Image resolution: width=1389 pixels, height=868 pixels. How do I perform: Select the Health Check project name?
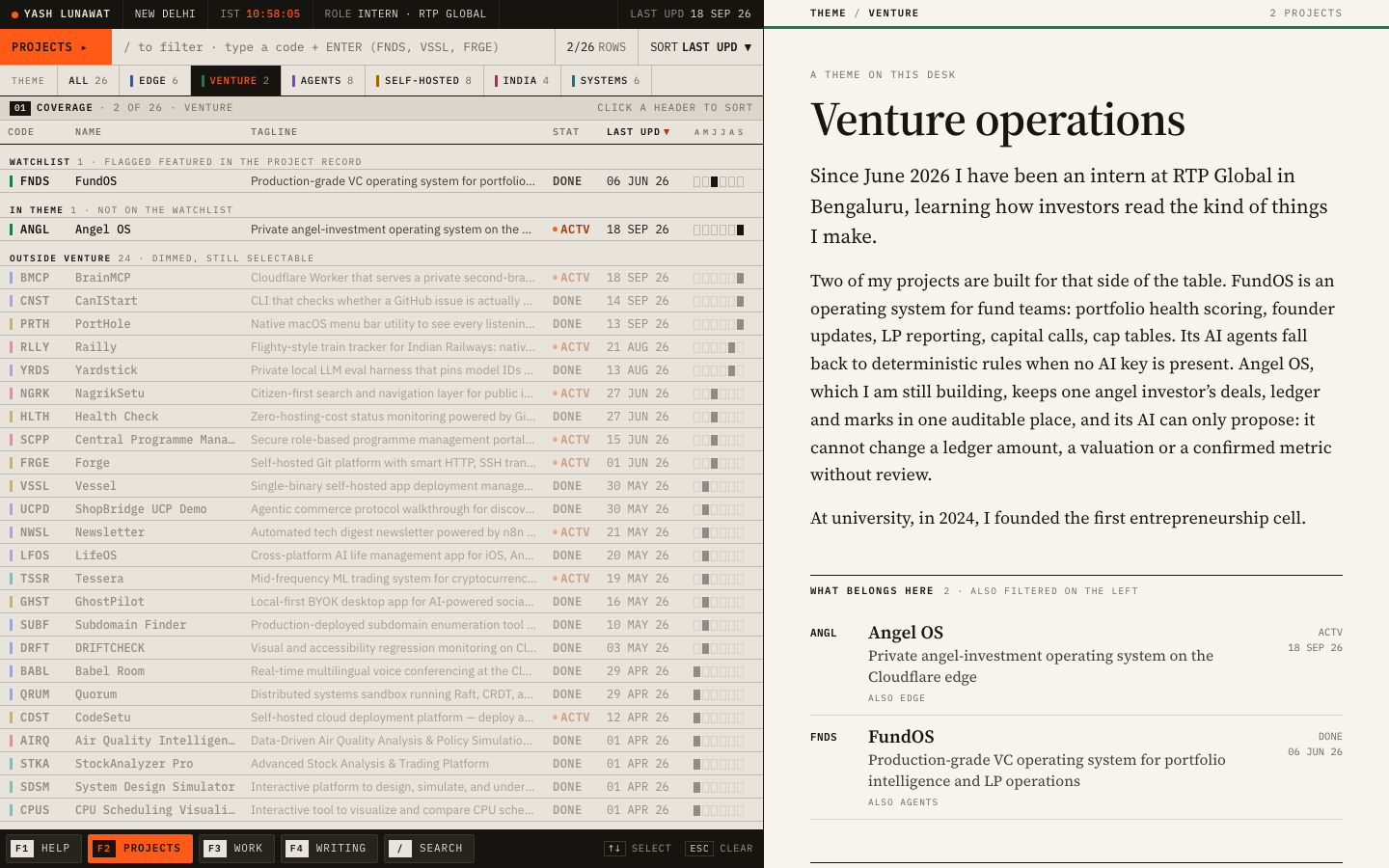(117, 417)
